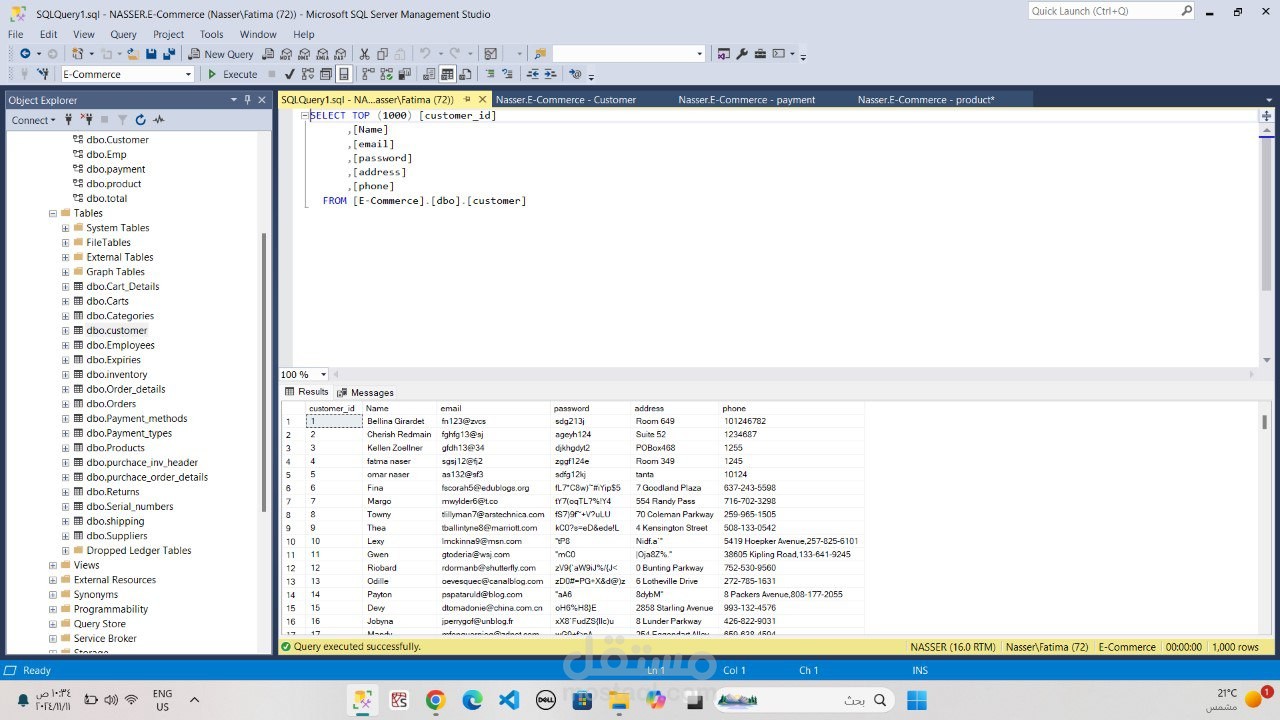
Task: Click the Cut scissors icon
Action: [365, 54]
